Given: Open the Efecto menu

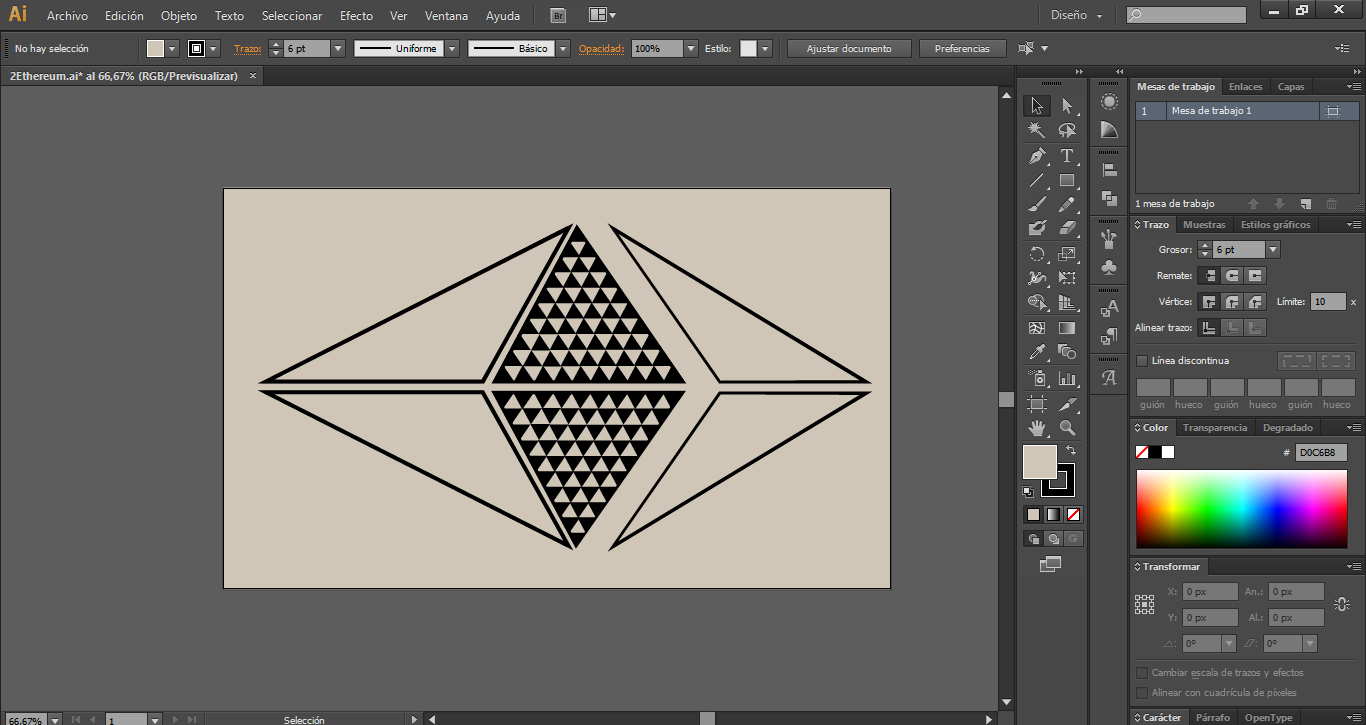Looking at the screenshot, I should tap(356, 16).
